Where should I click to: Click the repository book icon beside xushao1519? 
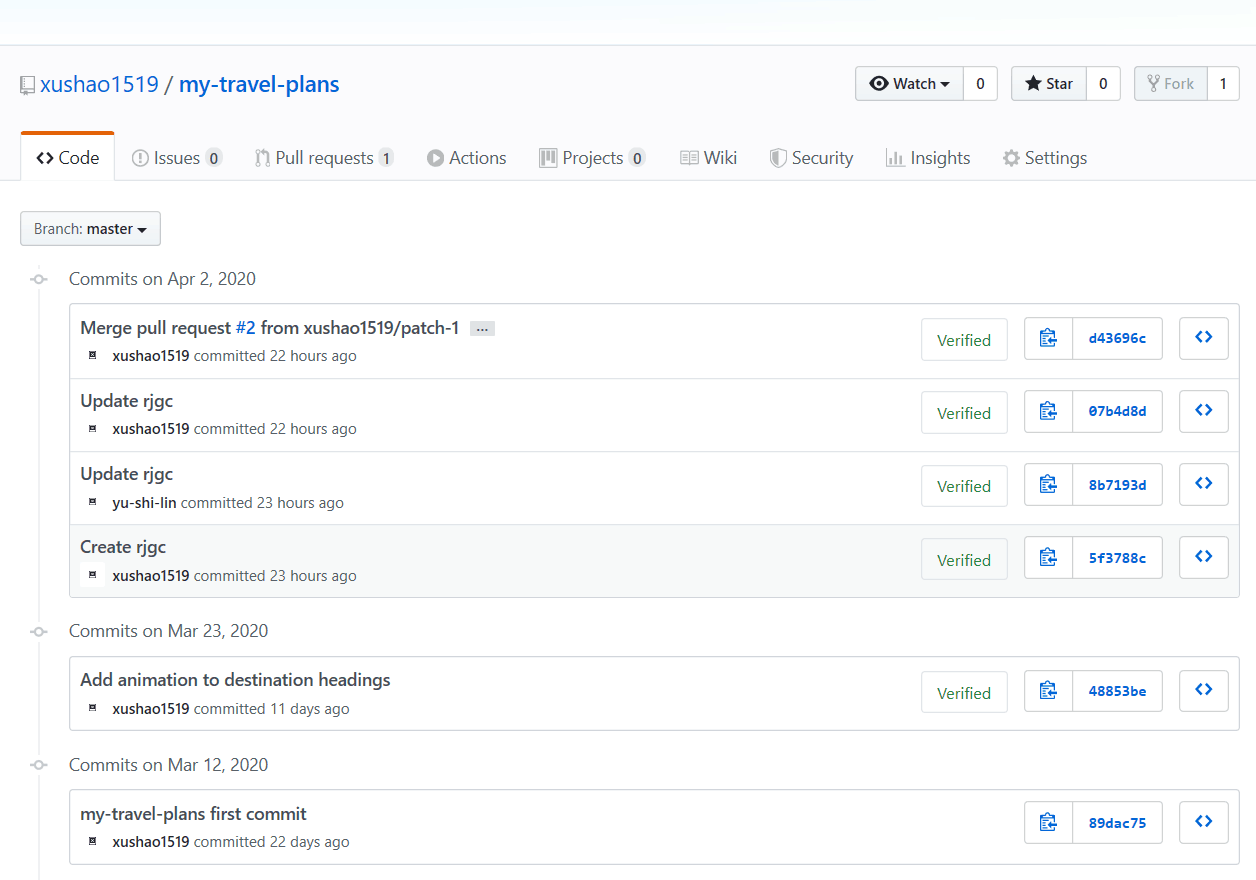(x=28, y=85)
